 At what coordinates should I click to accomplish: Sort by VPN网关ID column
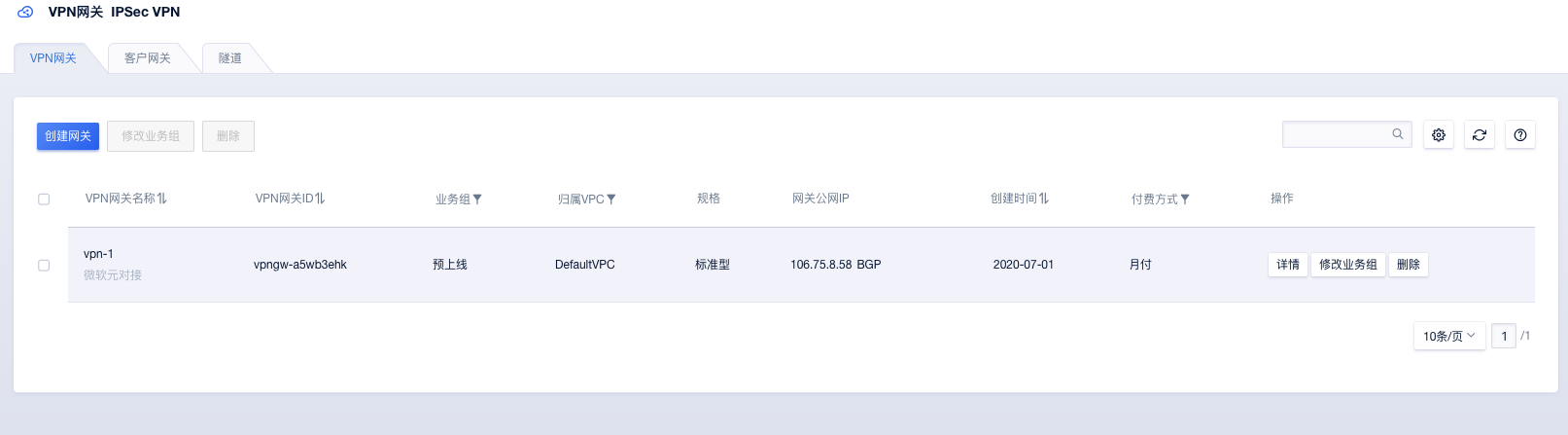[320, 199]
